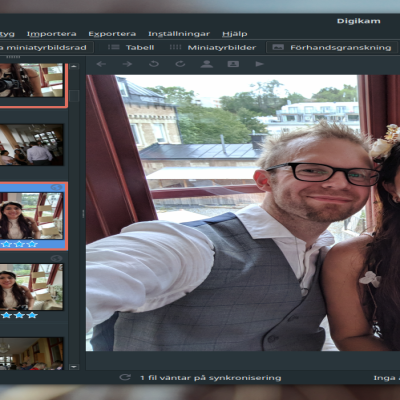The width and height of the screenshot is (400, 400).
Task: Click the person face-tagging icon
Action: pos(207,64)
